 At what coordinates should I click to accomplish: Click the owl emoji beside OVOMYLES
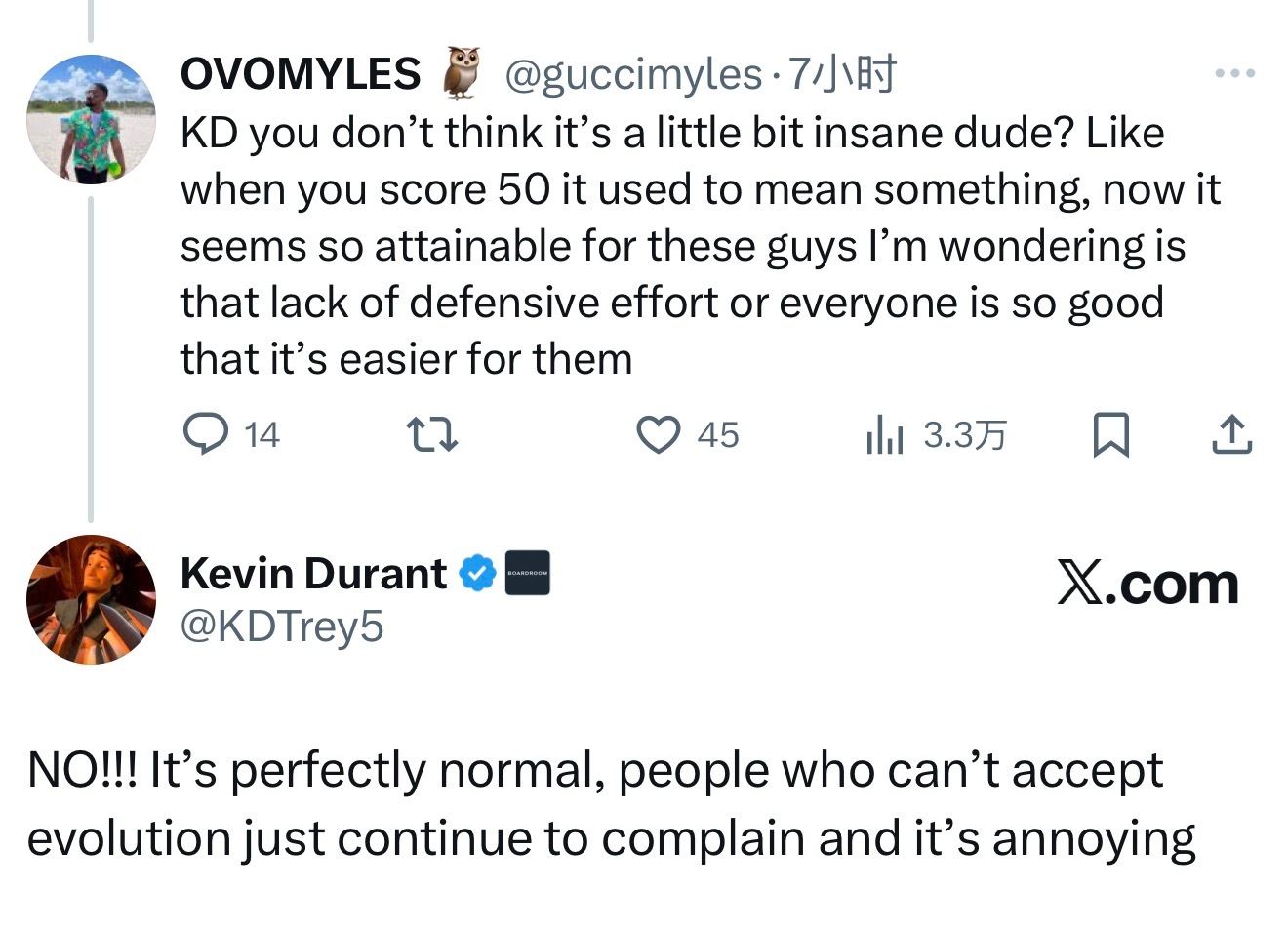point(463,73)
